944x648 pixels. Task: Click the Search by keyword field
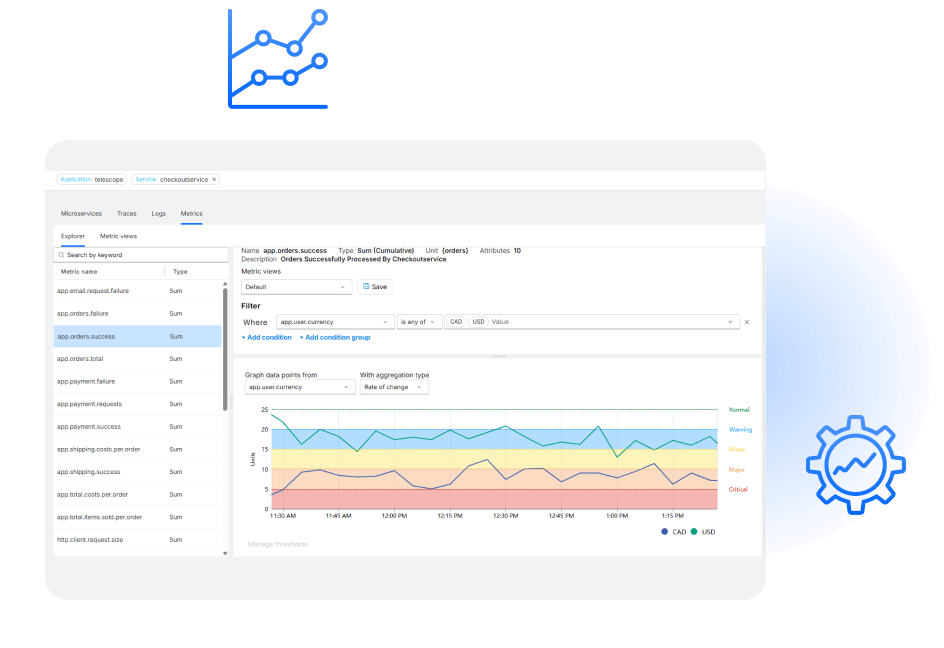pyautogui.click(x=141, y=255)
